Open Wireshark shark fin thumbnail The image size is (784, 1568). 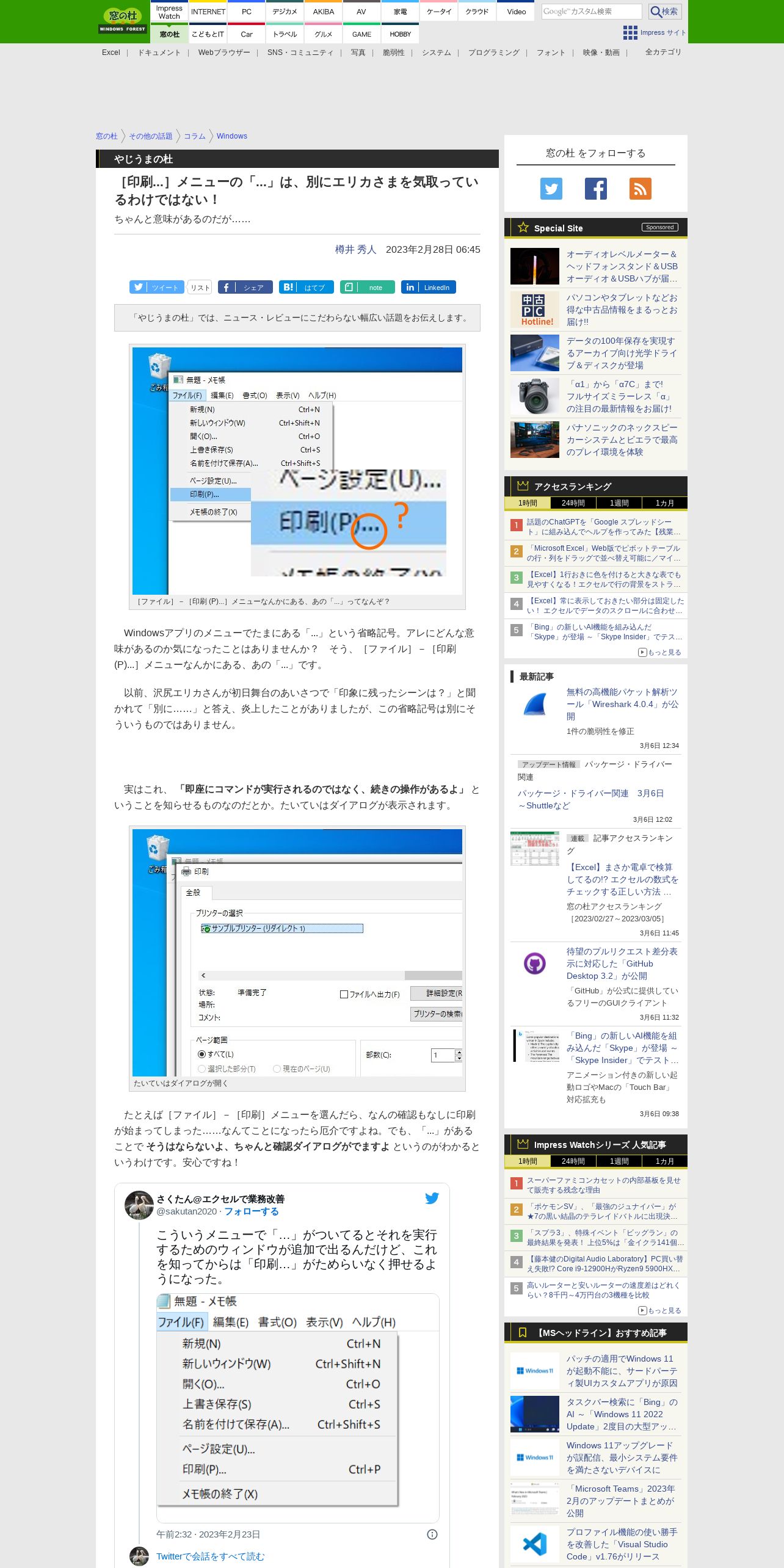[x=535, y=704]
